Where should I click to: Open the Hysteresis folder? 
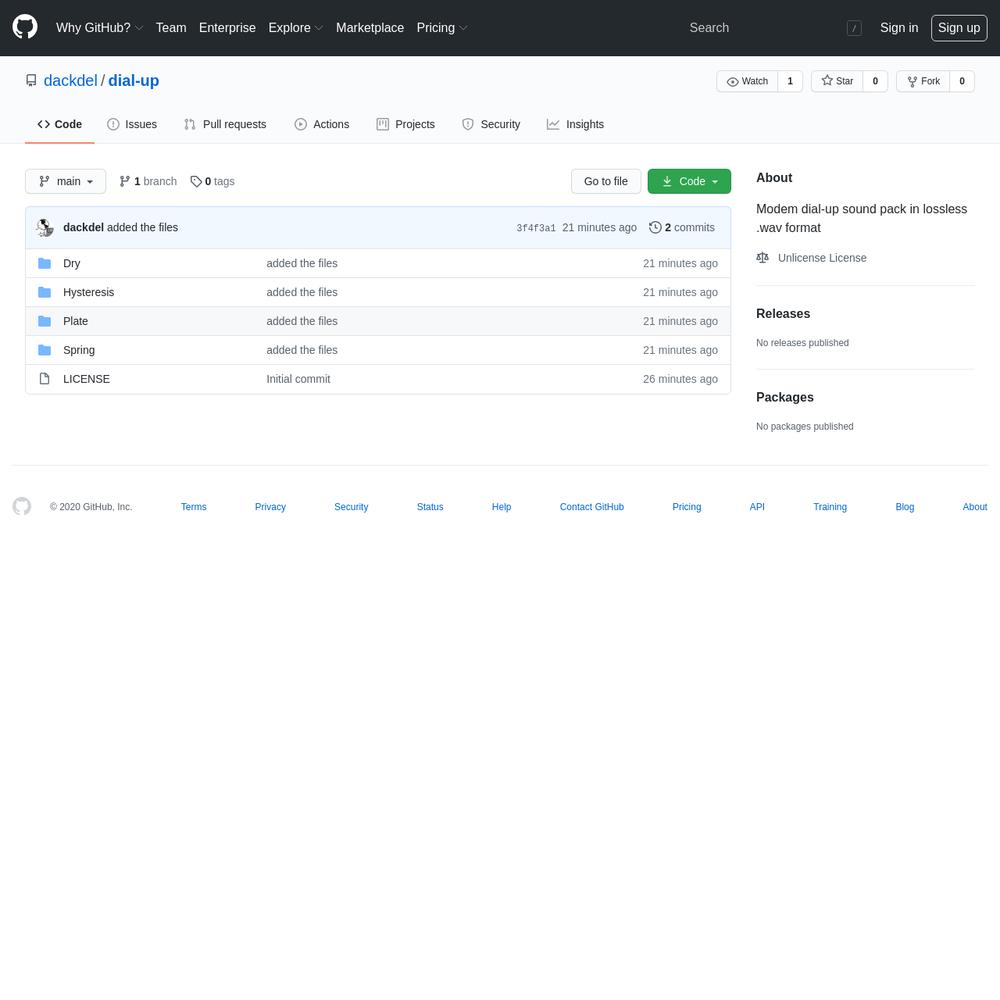pos(89,292)
